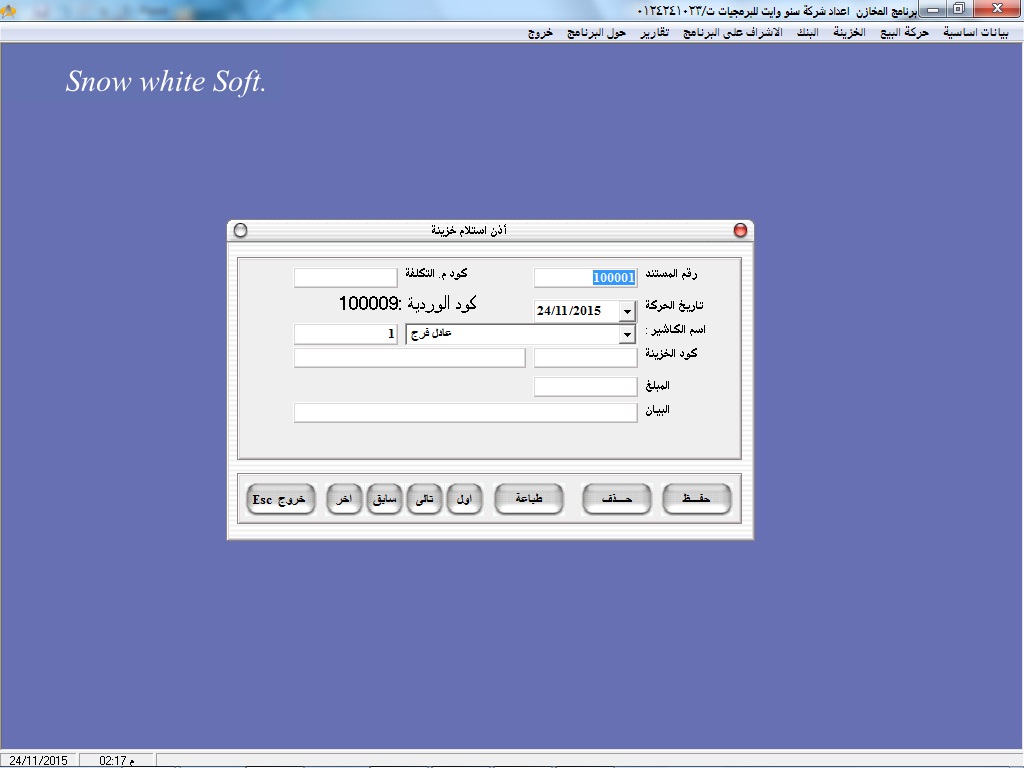Image resolution: width=1024 pixels, height=768 pixels.
Task: Open the تقارير menu
Action: click(655, 32)
